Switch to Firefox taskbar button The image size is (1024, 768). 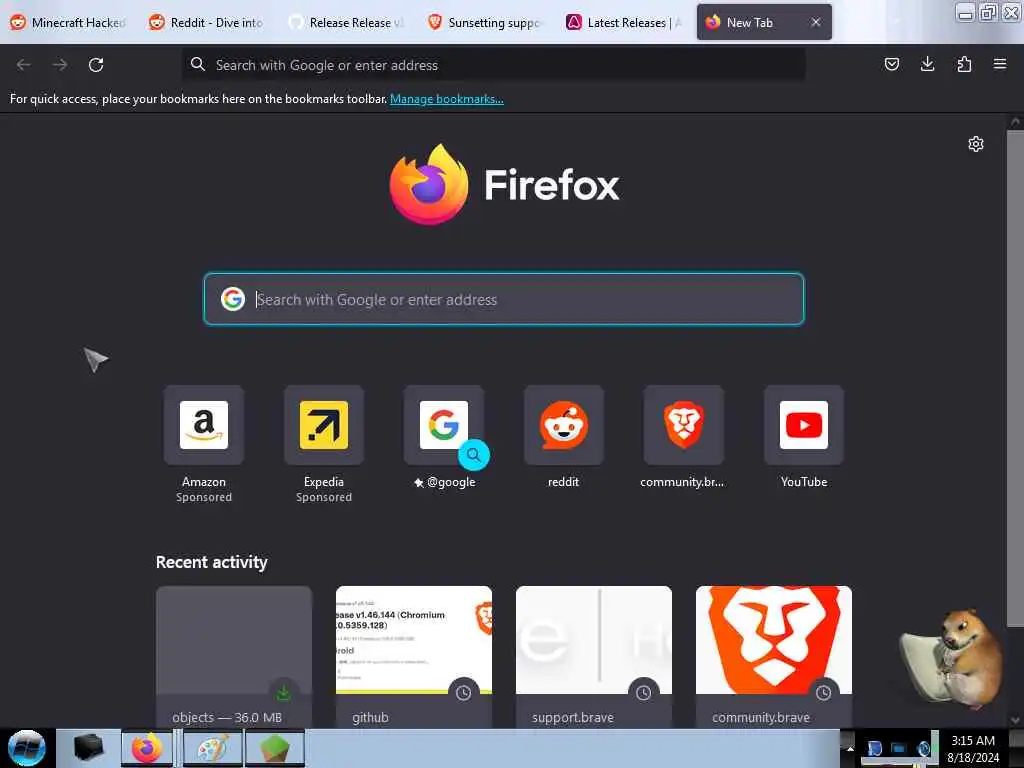point(147,748)
